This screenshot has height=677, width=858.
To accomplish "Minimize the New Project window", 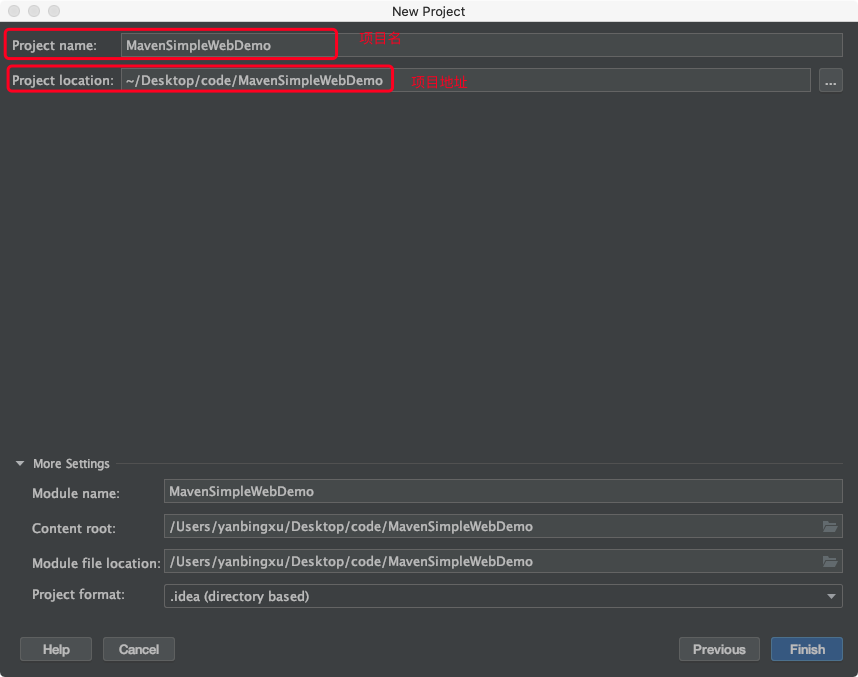I will (x=34, y=11).
